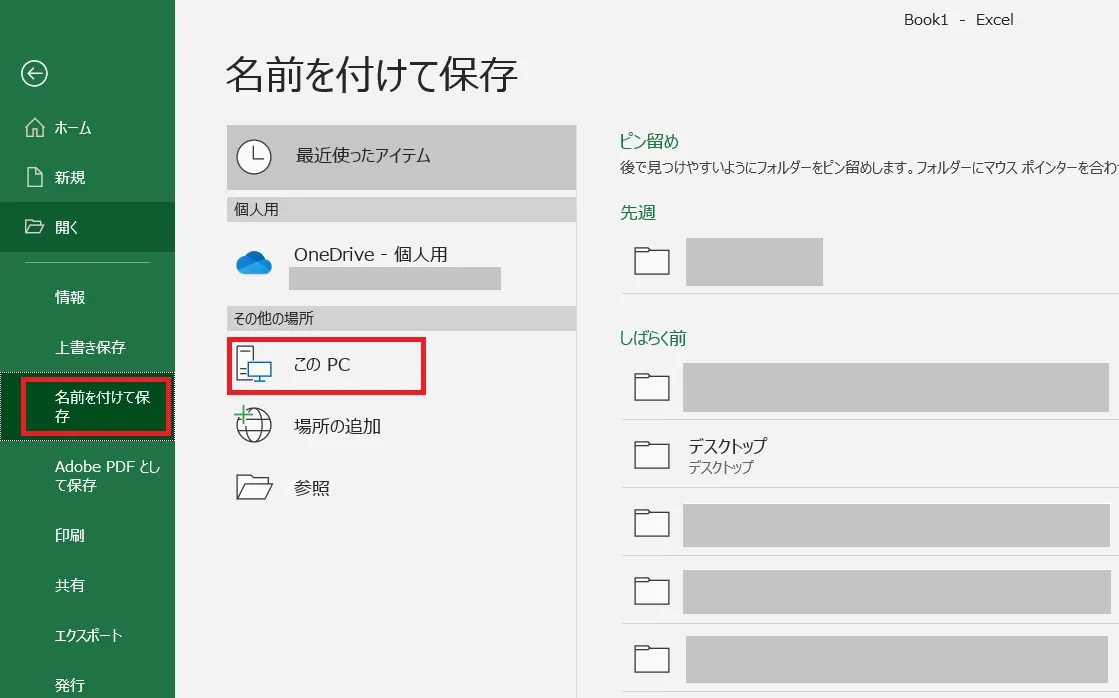Click the 個人用 section header
1119x698 pixels.
pos(401,209)
